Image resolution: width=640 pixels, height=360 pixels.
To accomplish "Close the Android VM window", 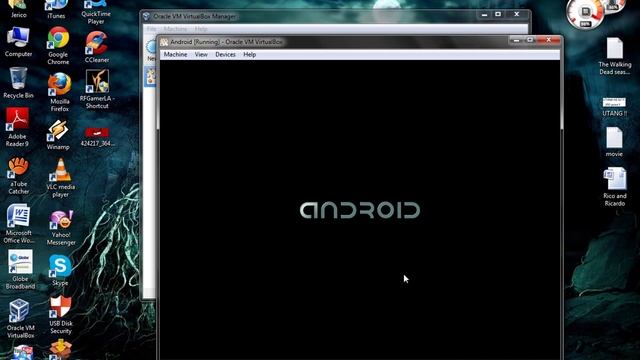I will point(549,40).
